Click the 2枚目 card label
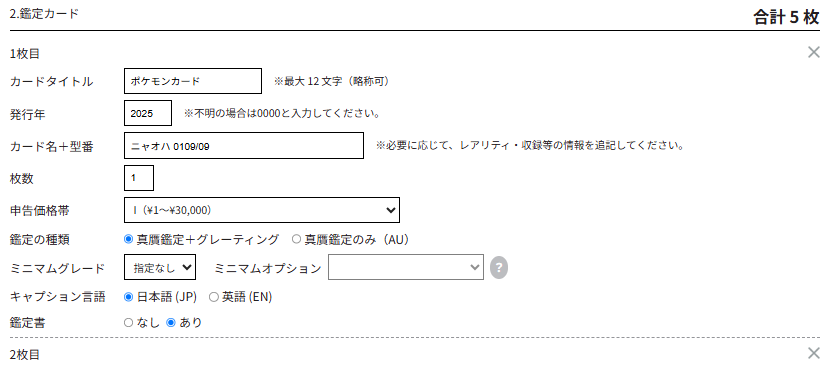This screenshot has width=833, height=368. [x=24, y=354]
